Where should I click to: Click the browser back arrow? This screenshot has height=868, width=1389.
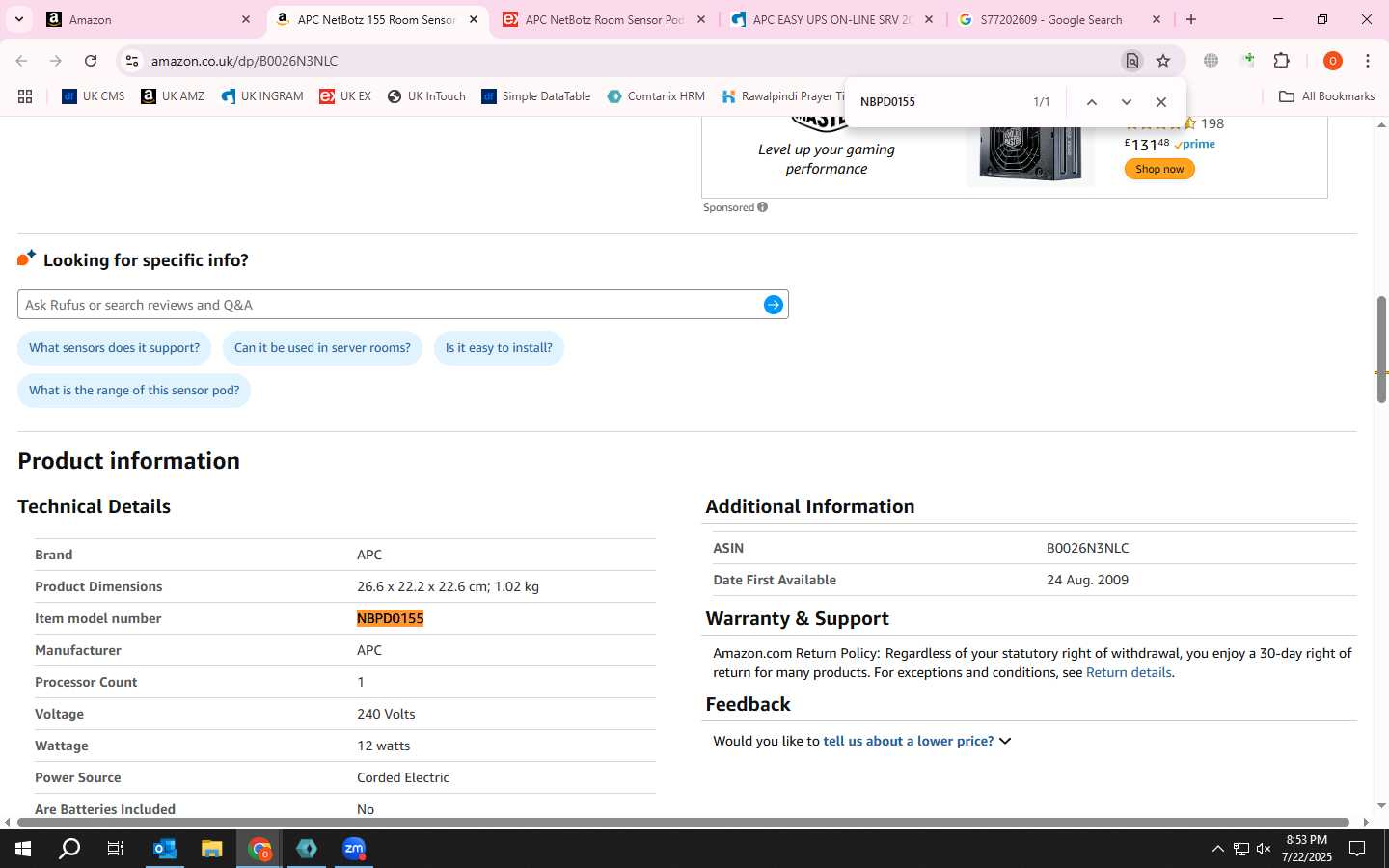21,61
